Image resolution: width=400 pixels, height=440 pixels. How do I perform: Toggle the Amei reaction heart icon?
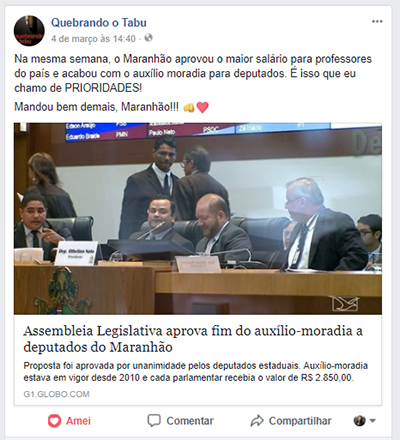[54, 421]
